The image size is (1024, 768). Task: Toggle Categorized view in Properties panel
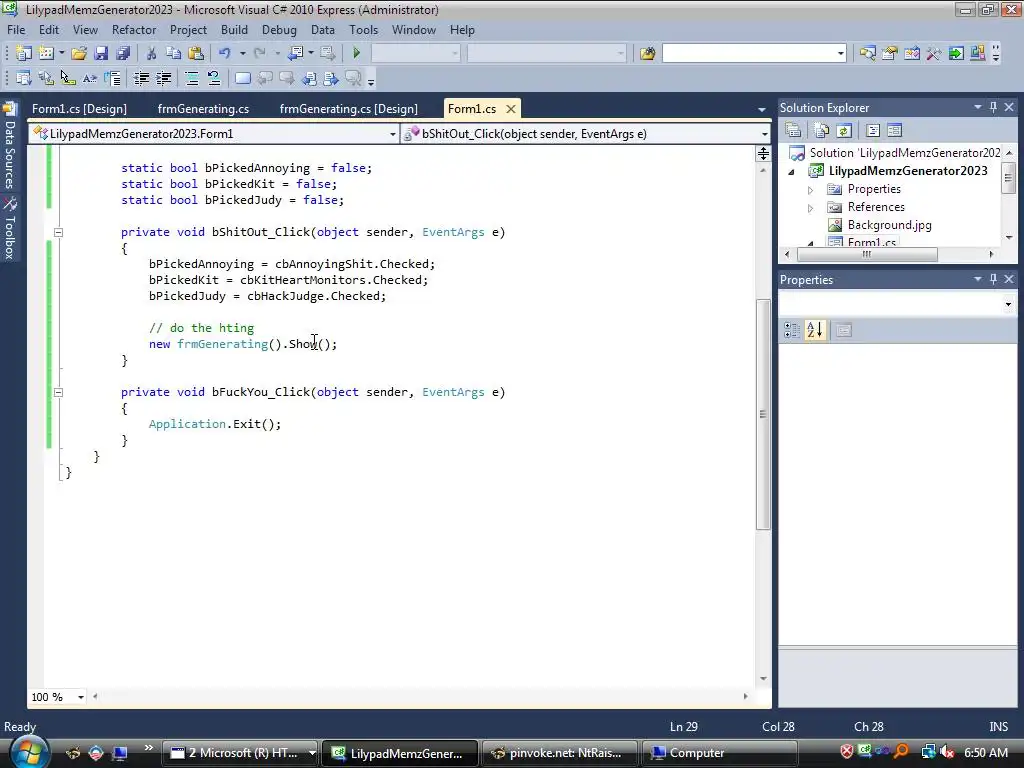pos(792,330)
